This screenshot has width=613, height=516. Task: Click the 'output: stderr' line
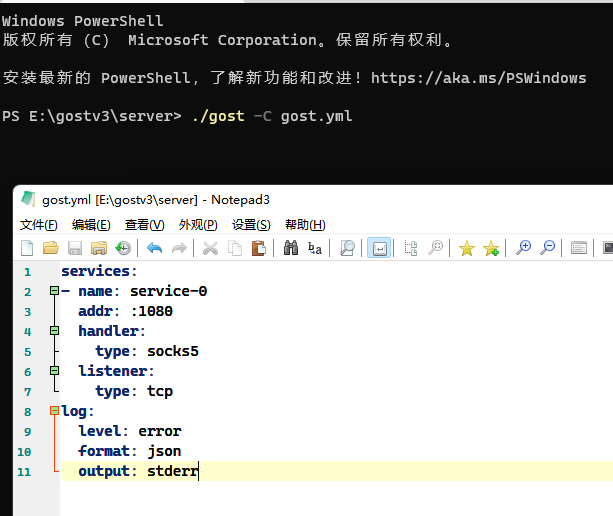click(x=138, y=471)
